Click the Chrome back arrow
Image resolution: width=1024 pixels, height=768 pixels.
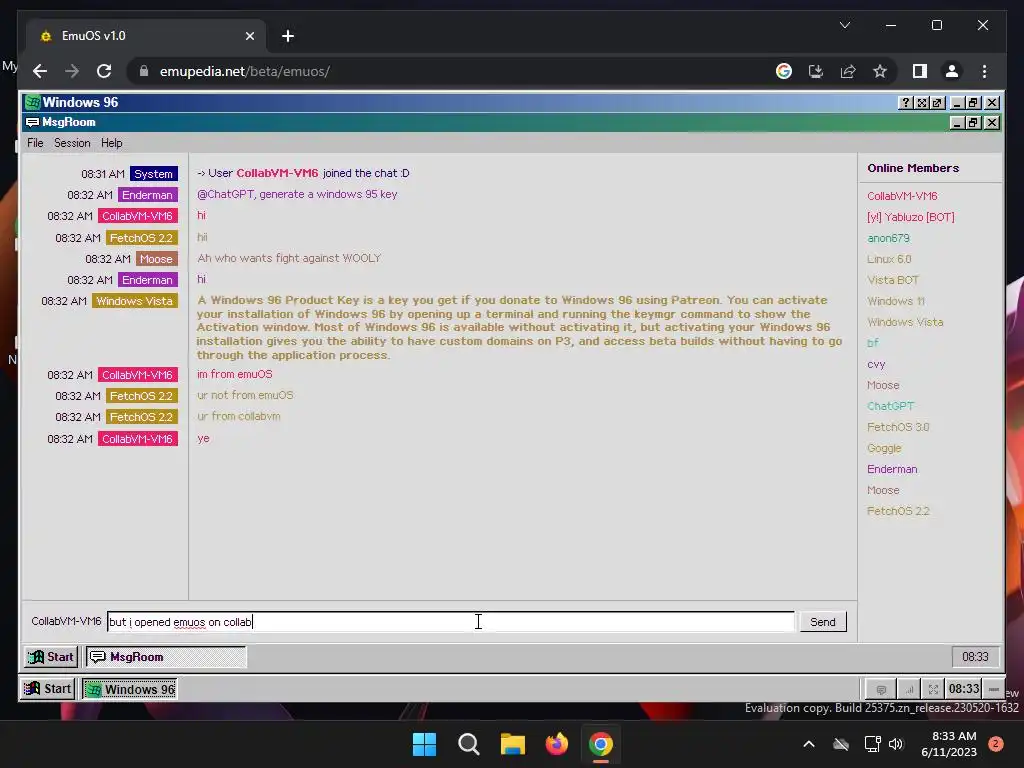pyautogui.click(x=40, y=71)
